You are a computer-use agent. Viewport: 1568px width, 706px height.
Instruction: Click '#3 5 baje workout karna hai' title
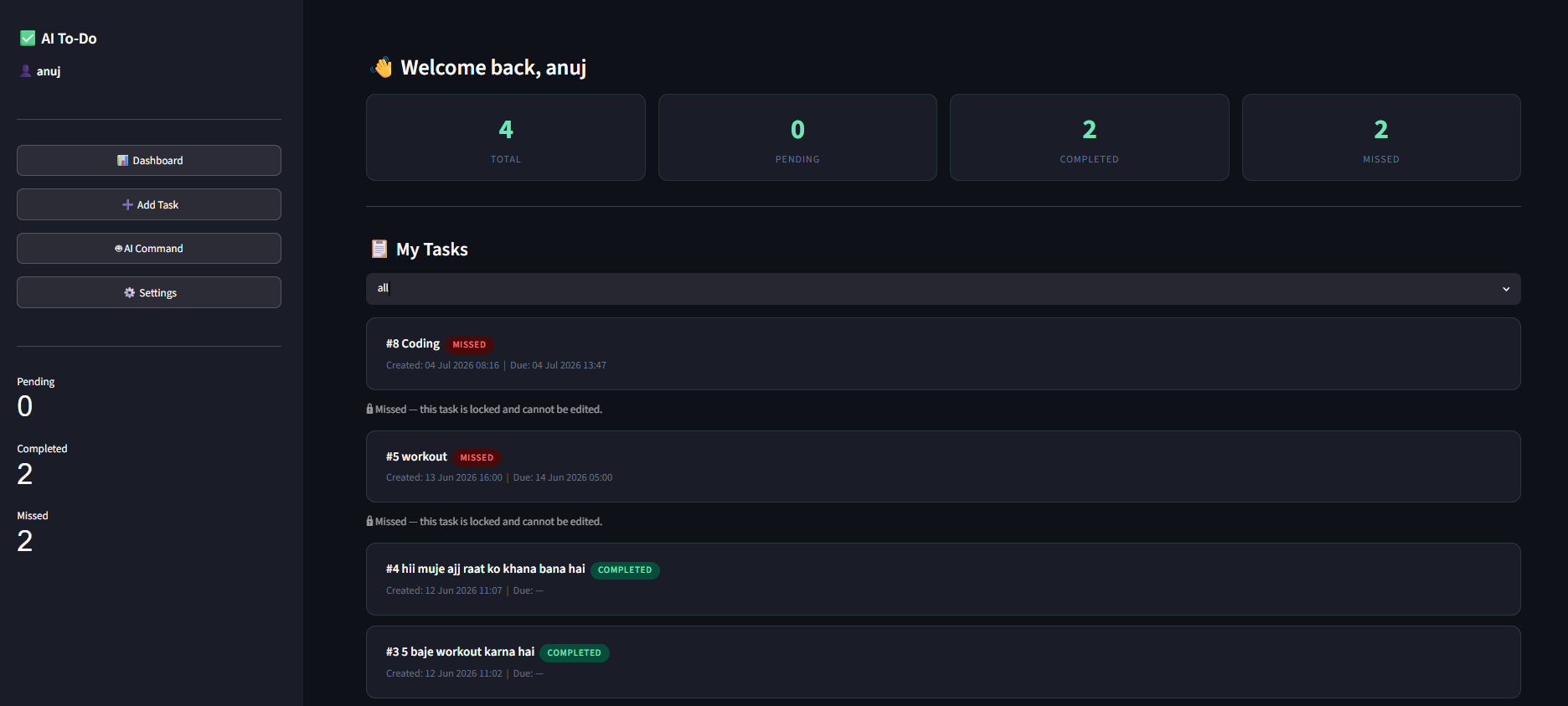[460, 652]
